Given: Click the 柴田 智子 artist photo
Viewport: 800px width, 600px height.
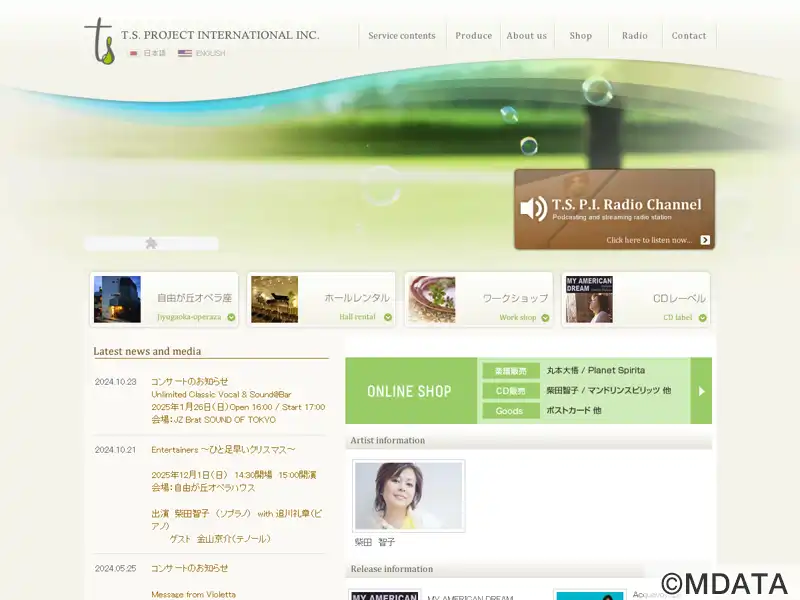Looking at the screenshot, I should [x=409, y=496].
